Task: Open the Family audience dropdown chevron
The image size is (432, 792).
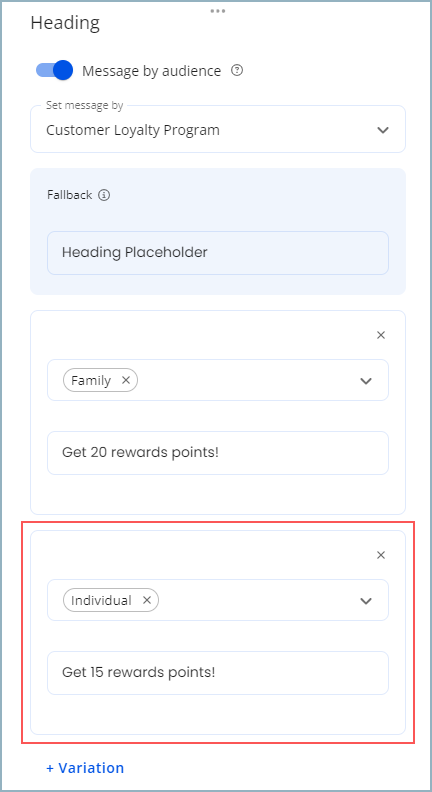Action: 366,381
